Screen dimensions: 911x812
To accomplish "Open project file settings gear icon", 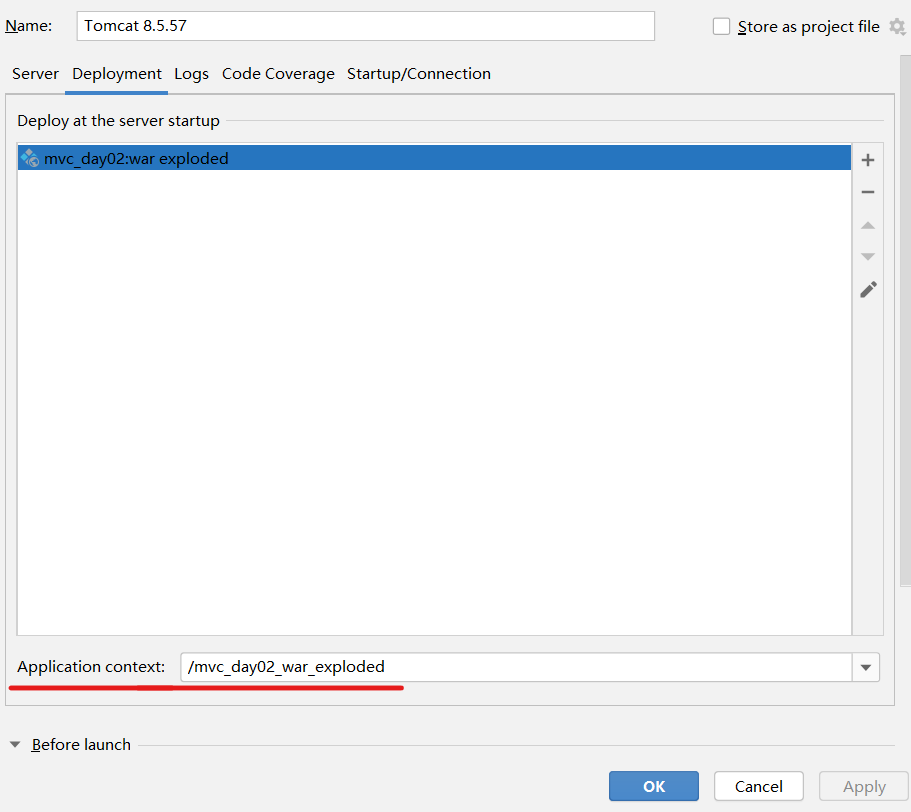I will (897, 27).
